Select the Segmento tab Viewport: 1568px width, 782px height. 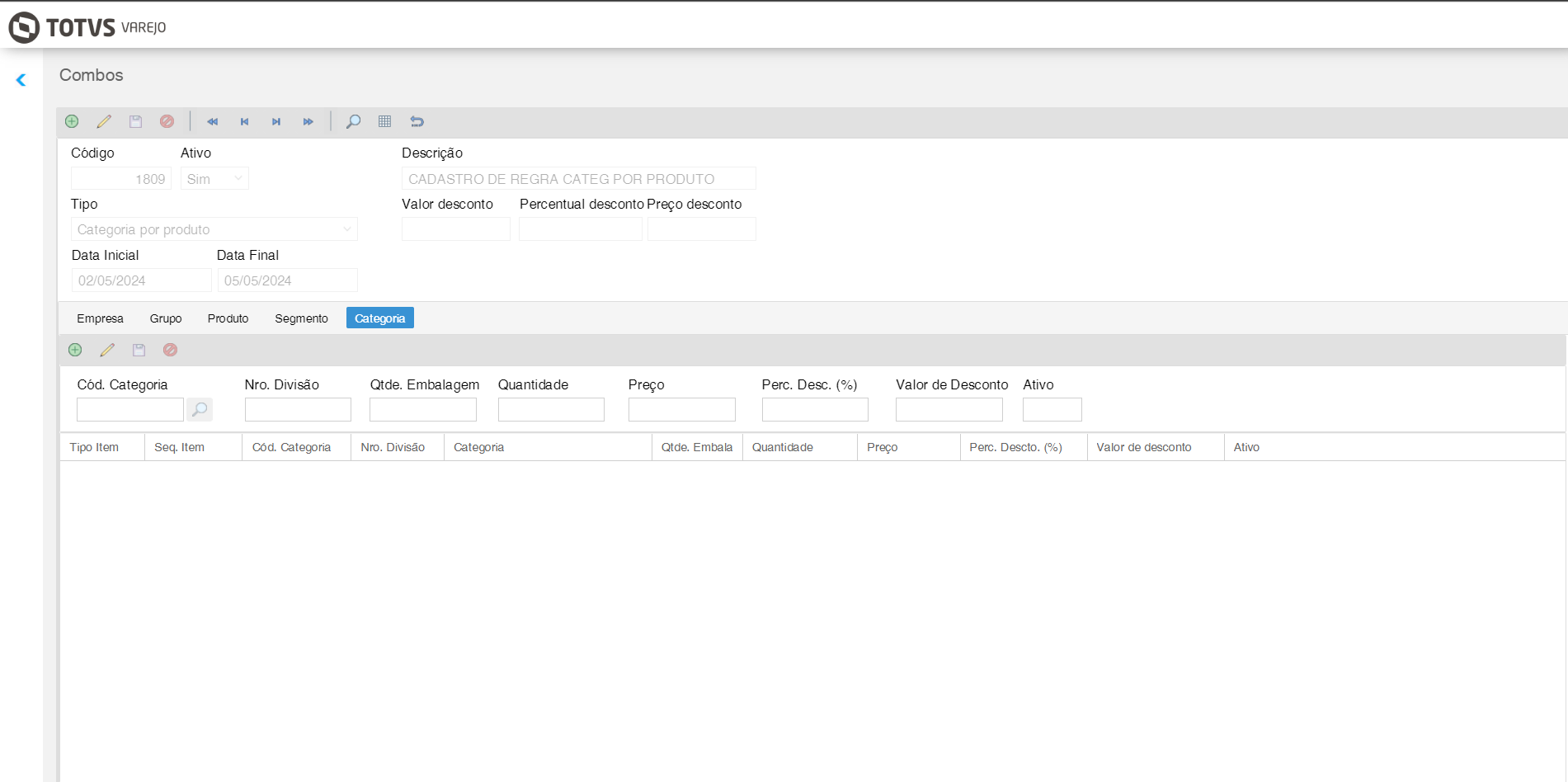click(x=301, y=318)
